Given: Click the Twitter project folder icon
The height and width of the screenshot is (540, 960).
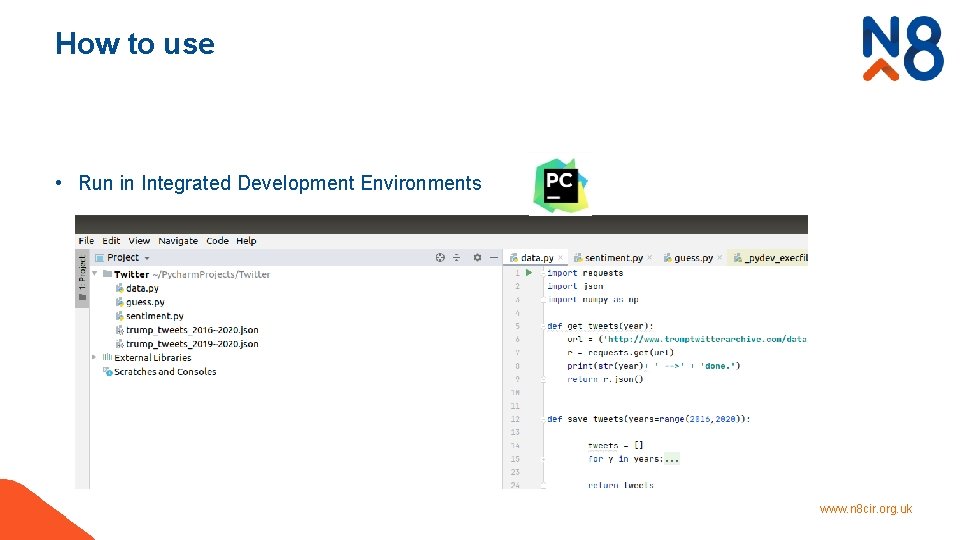Looking at the screenshot, I should tap(107, 274).
